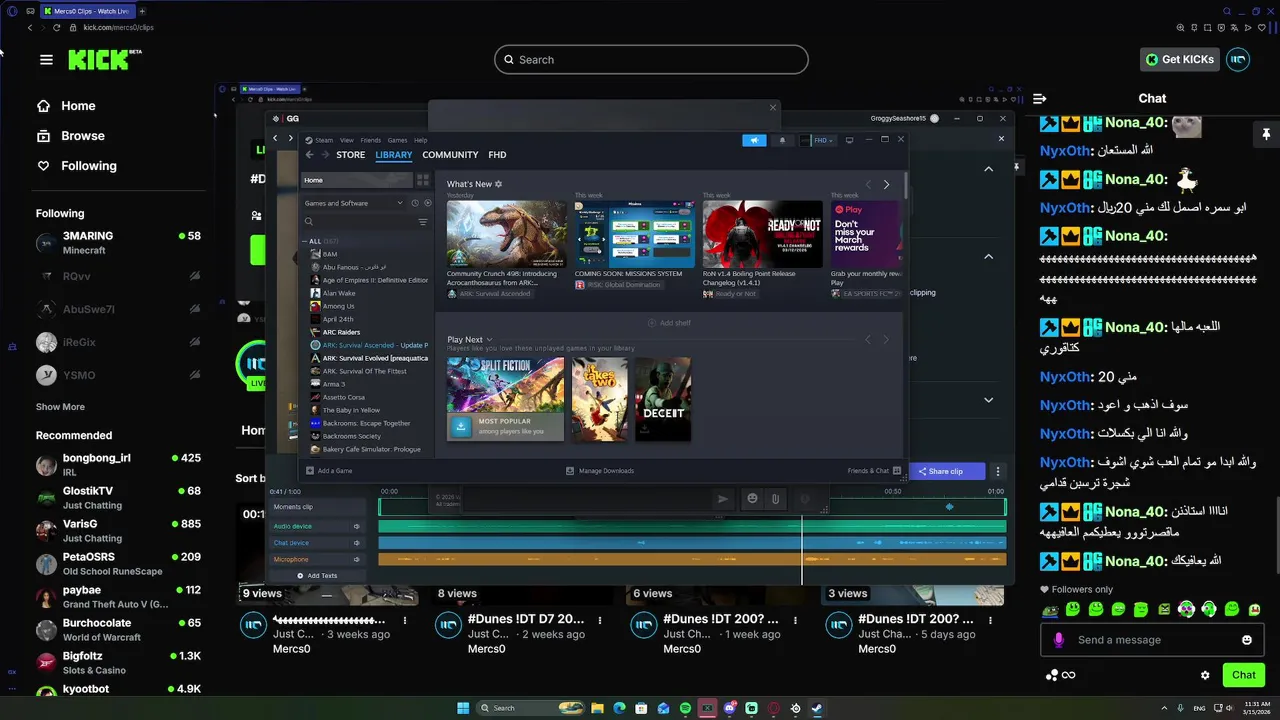Click Add shelf in Steam library
Image resolution: width=1280 pixels, height=720 pixels.
click(669, 323)
